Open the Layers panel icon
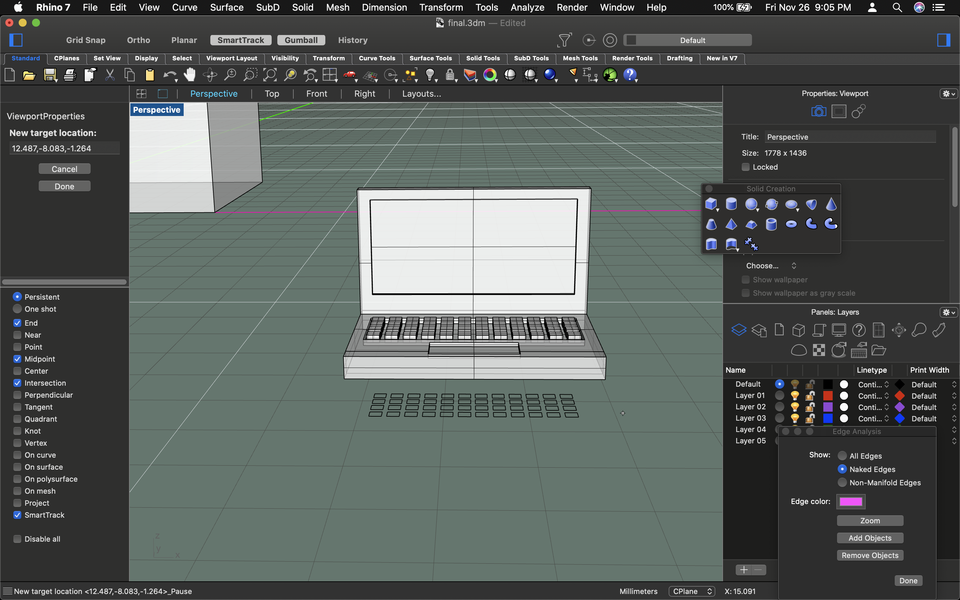This screenshot has height=600, width=960. pos(739,330)
